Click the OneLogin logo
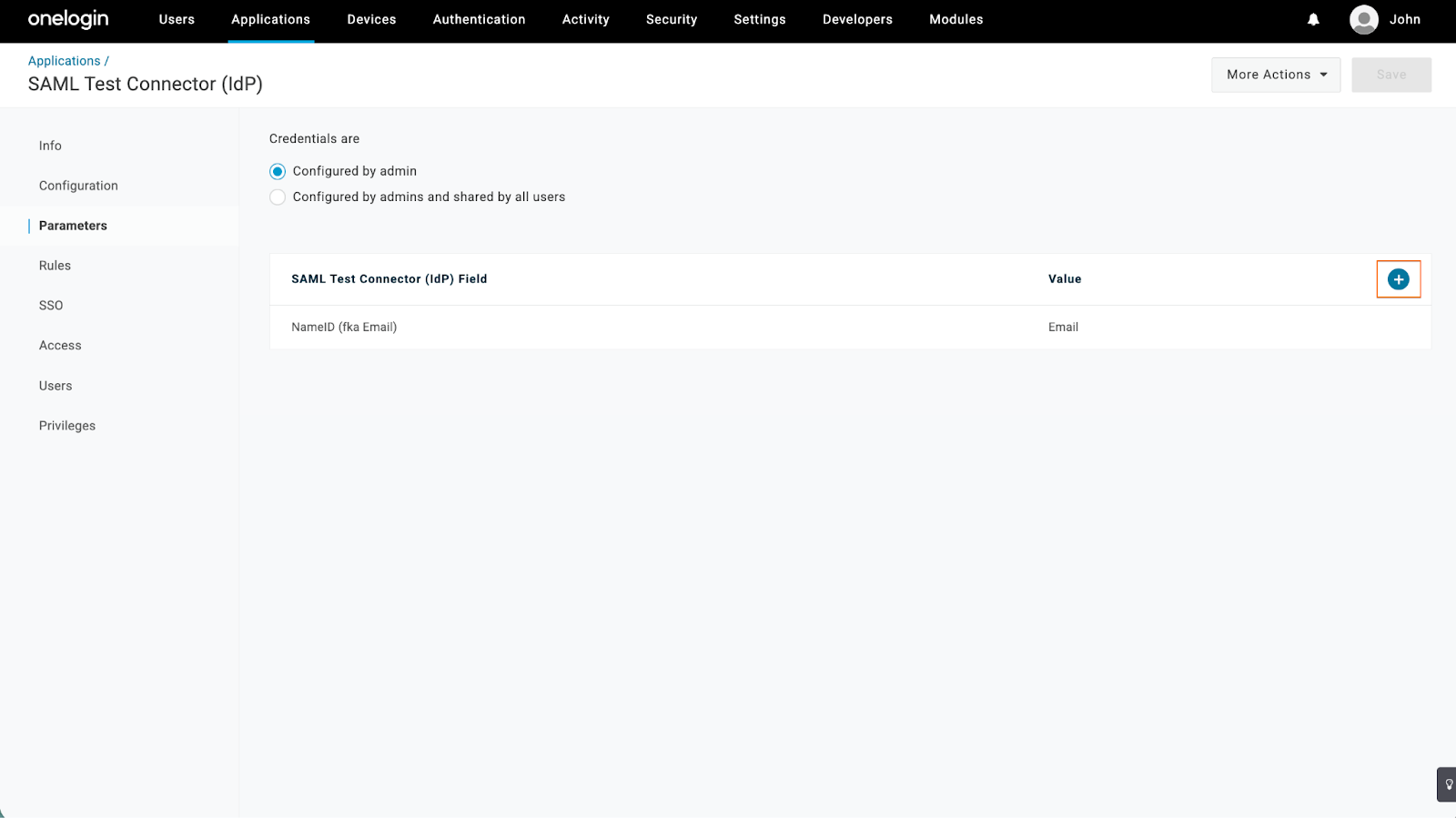Image resolution: width=1456 pixels, height=818 pixels. 68,19
